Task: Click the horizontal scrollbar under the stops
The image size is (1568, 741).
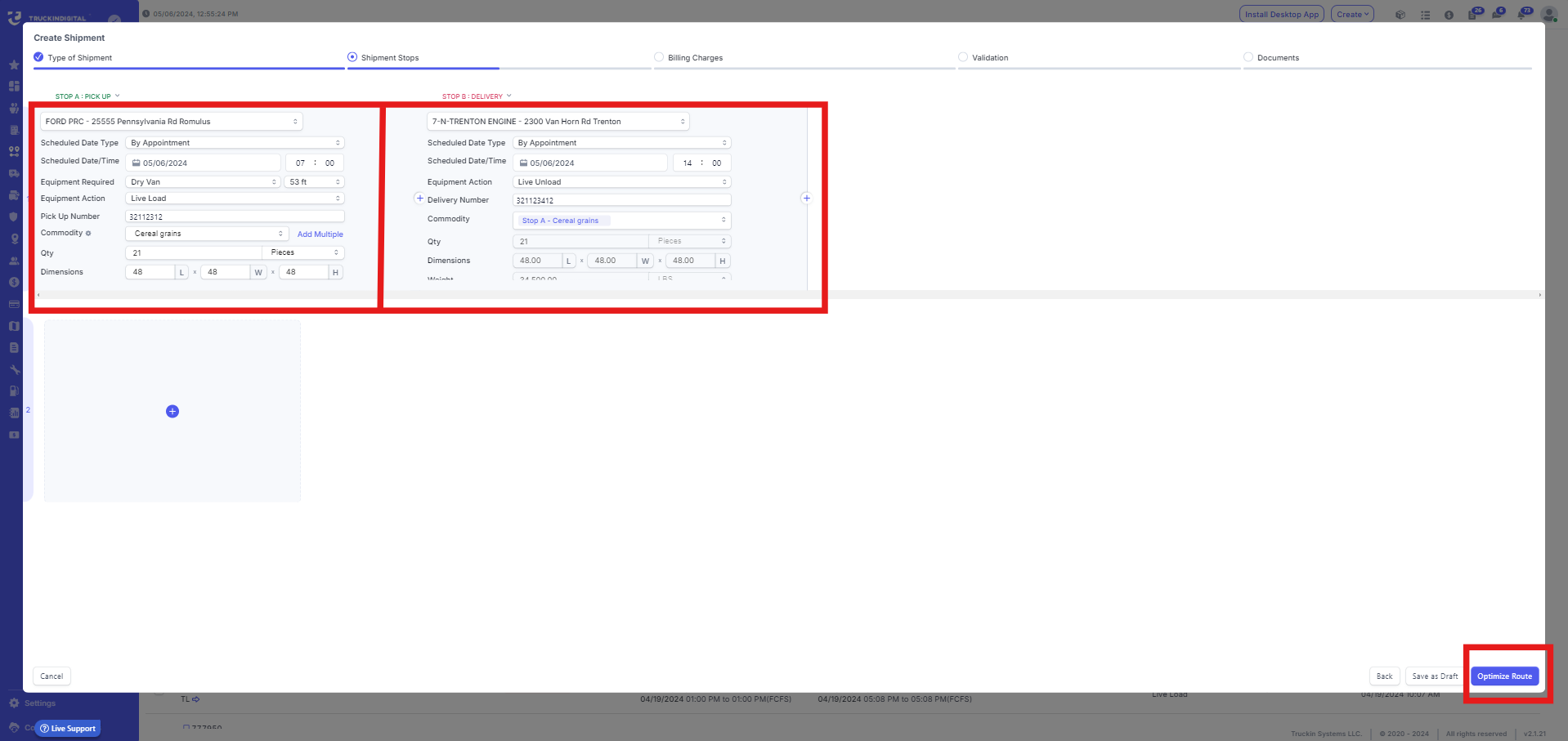Action: 789,295
